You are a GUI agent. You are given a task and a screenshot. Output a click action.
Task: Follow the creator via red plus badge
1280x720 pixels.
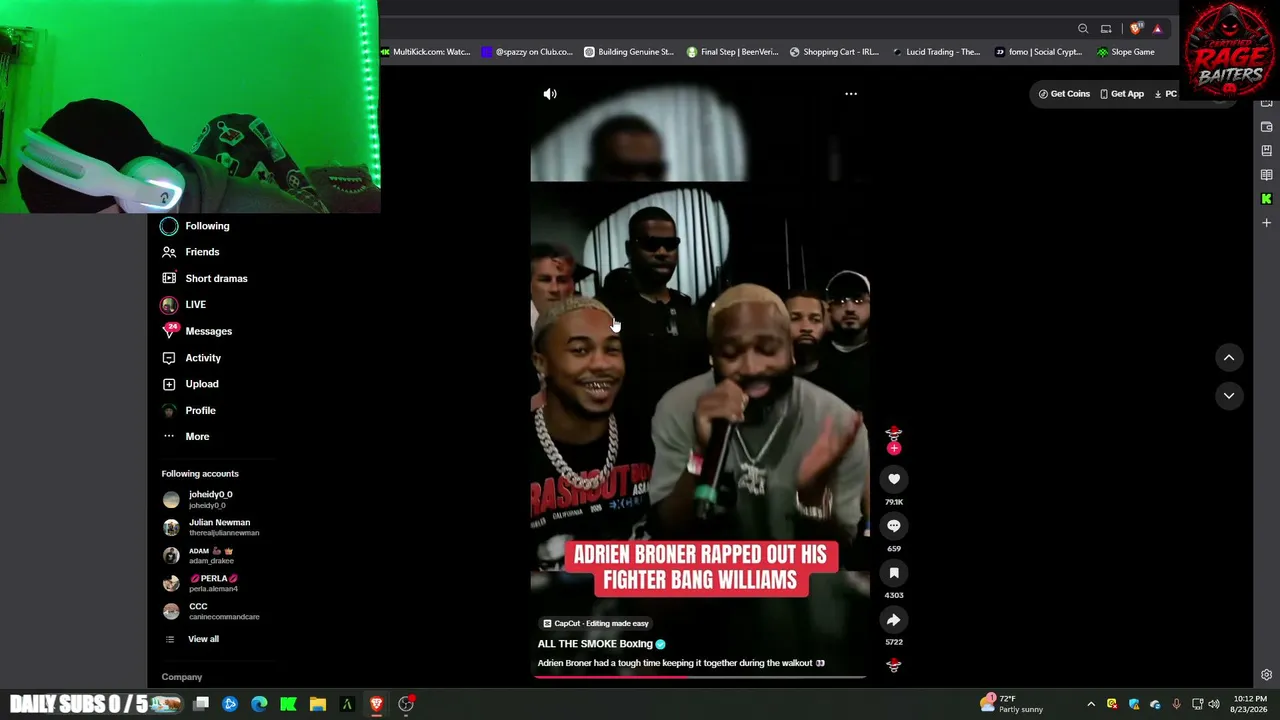point(894,449)
